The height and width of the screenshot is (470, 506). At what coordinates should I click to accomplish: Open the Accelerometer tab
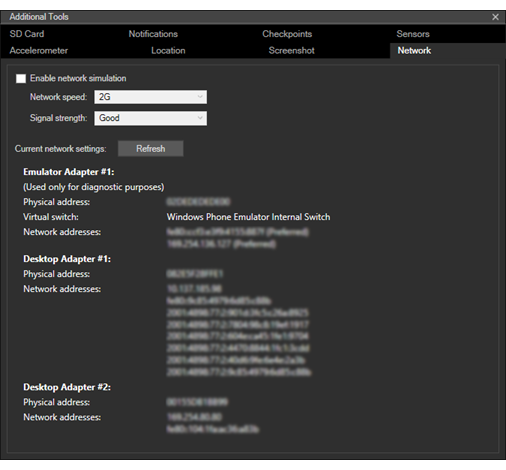coord(39,50)
